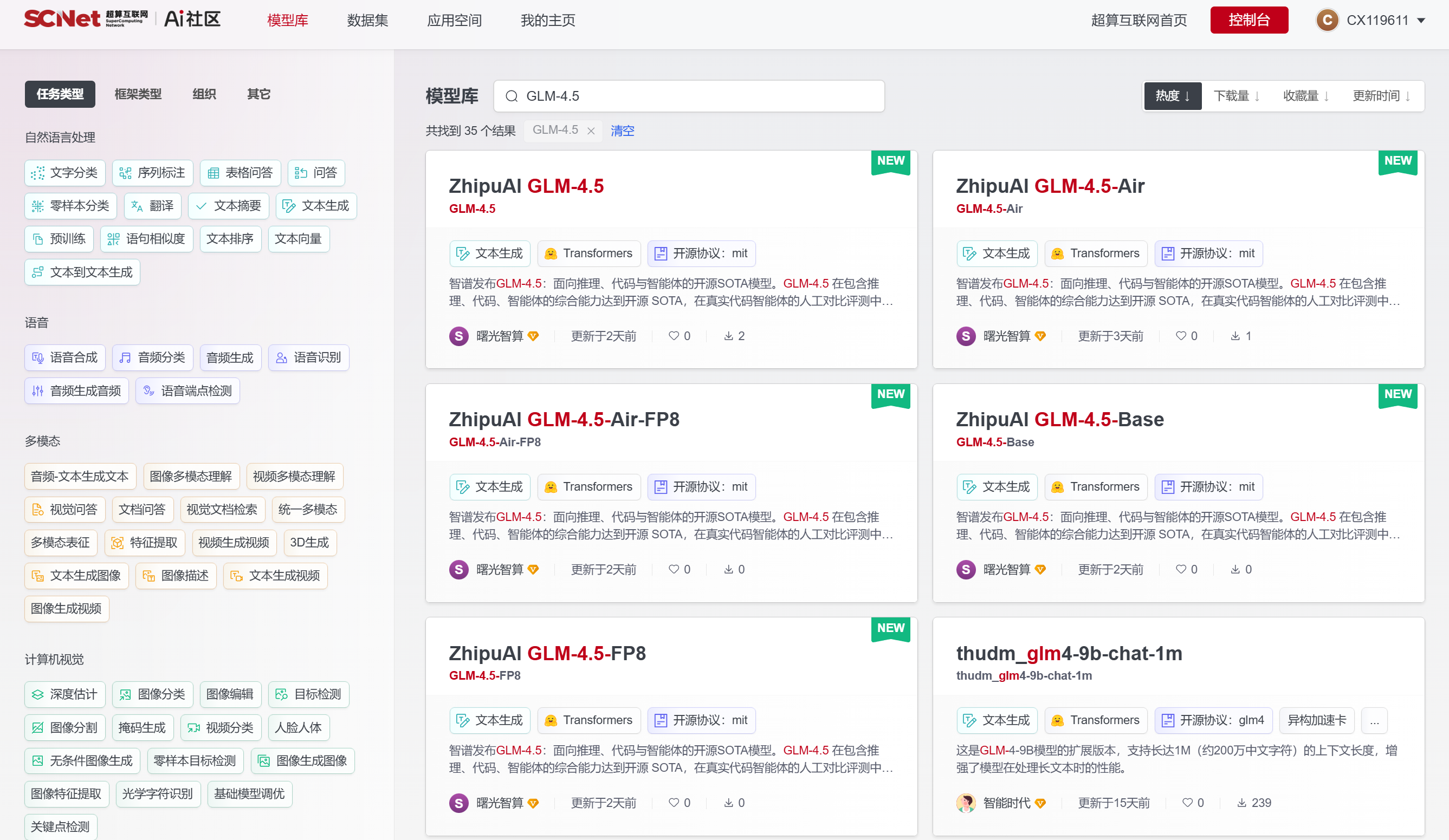
Task: Sort results by 更新时间
Action: pos(1381,96)
